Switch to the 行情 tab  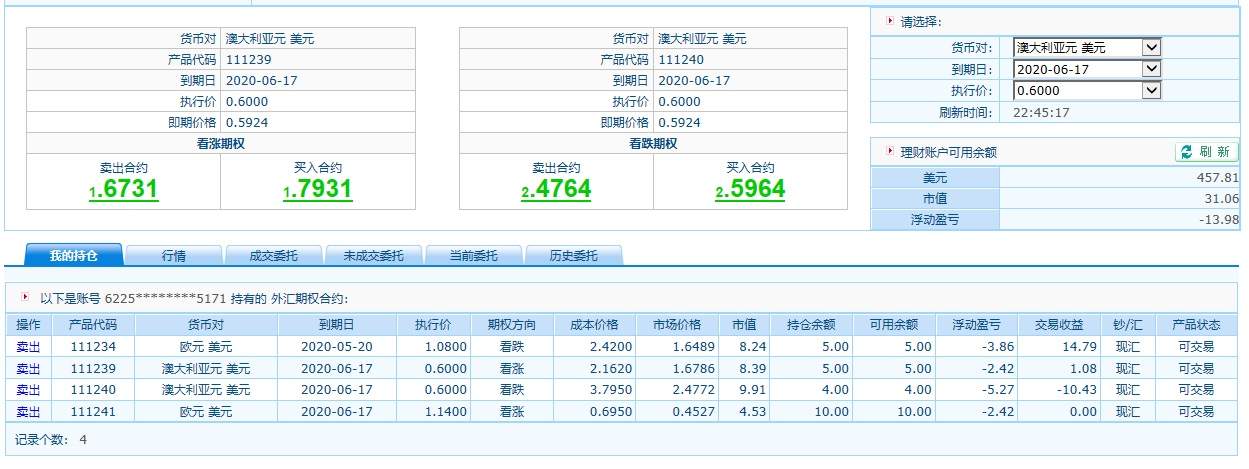[174, 255]
